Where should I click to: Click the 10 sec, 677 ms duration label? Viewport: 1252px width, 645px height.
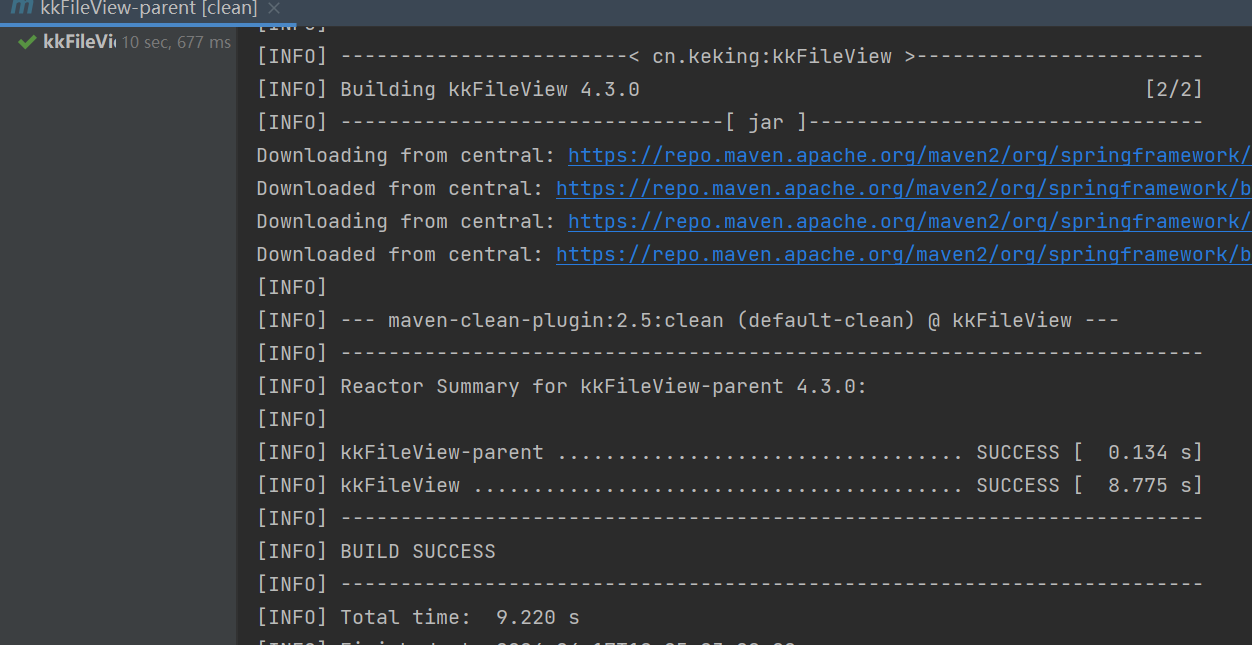point(176,43)
